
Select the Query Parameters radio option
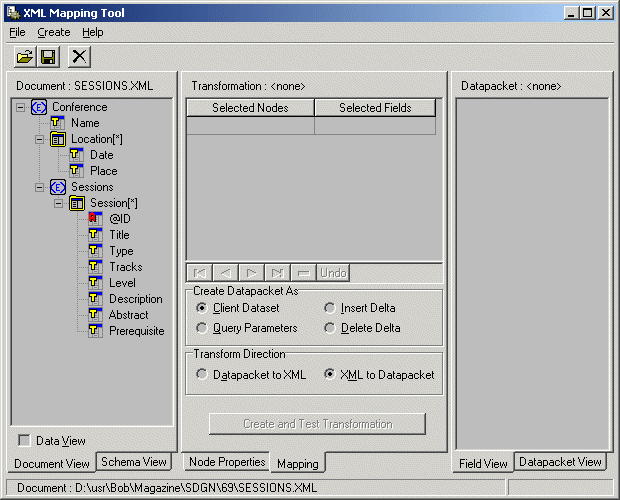point(203,328)
